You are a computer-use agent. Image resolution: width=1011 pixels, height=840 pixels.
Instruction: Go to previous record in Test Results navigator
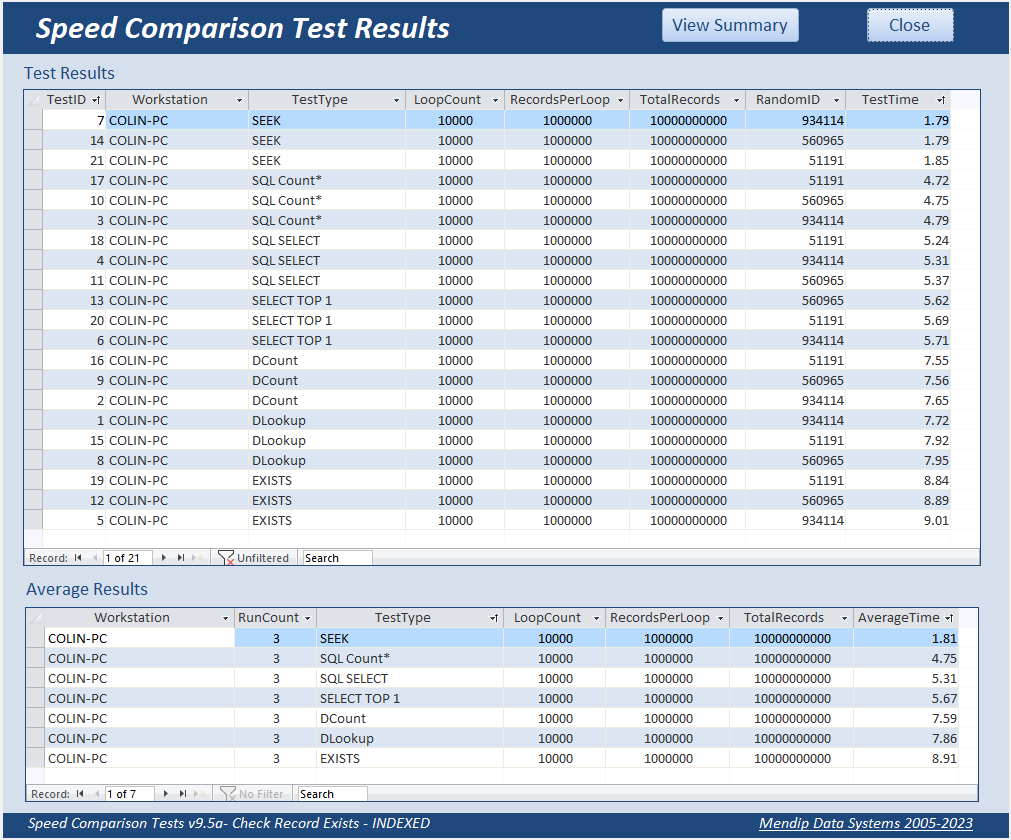tap(95, 558)
